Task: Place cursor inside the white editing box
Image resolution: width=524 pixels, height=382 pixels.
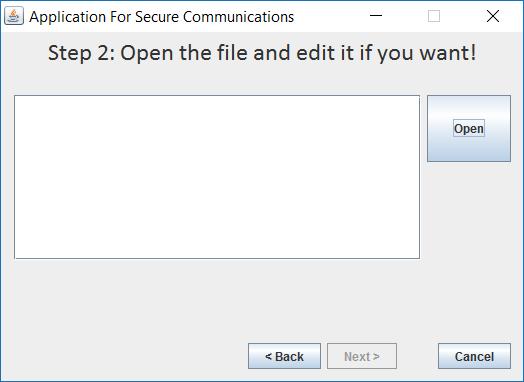Action: click(x=217, y=177)
